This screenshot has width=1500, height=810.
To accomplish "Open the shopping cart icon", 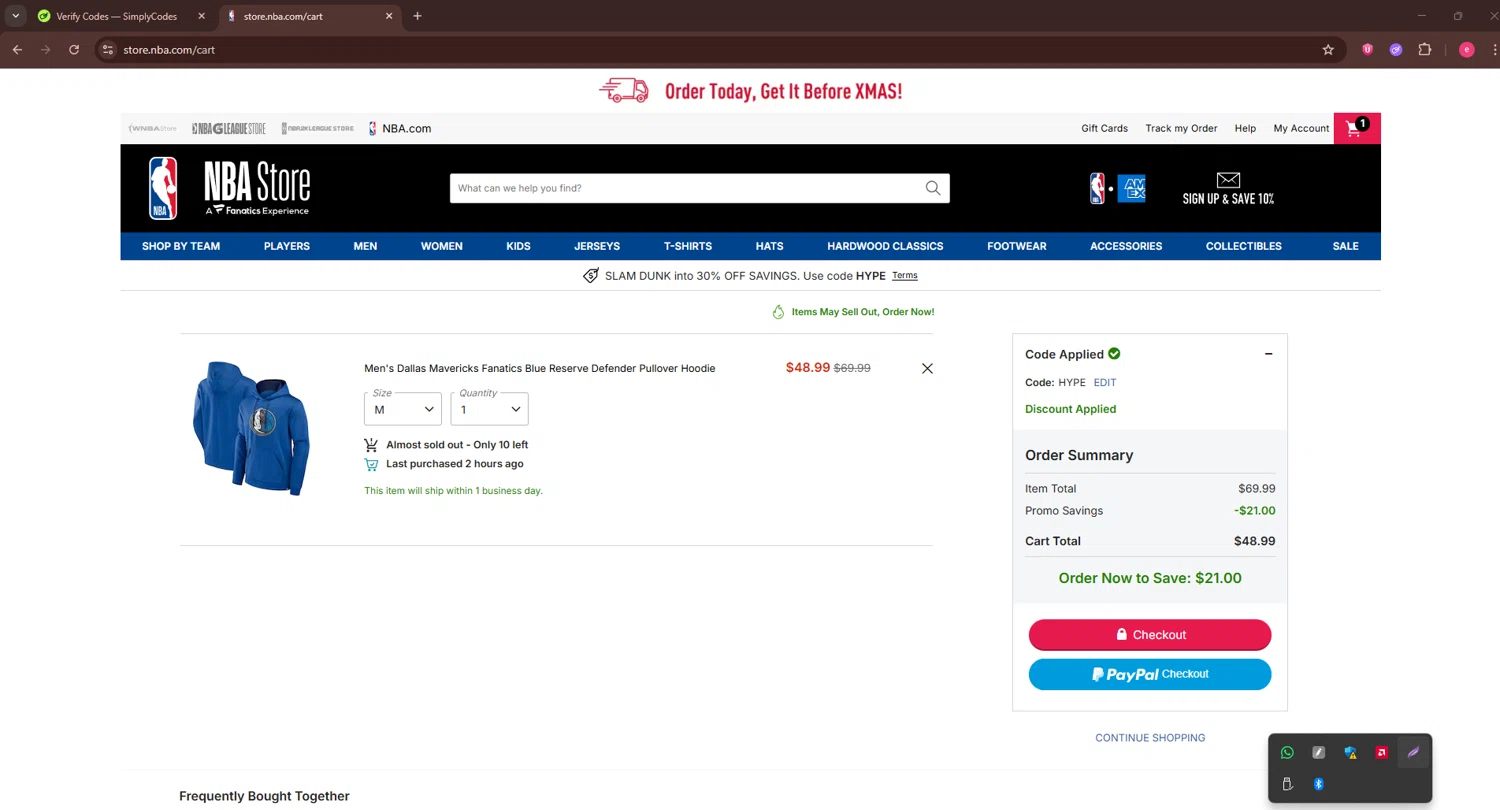I will pos(1356,128).
